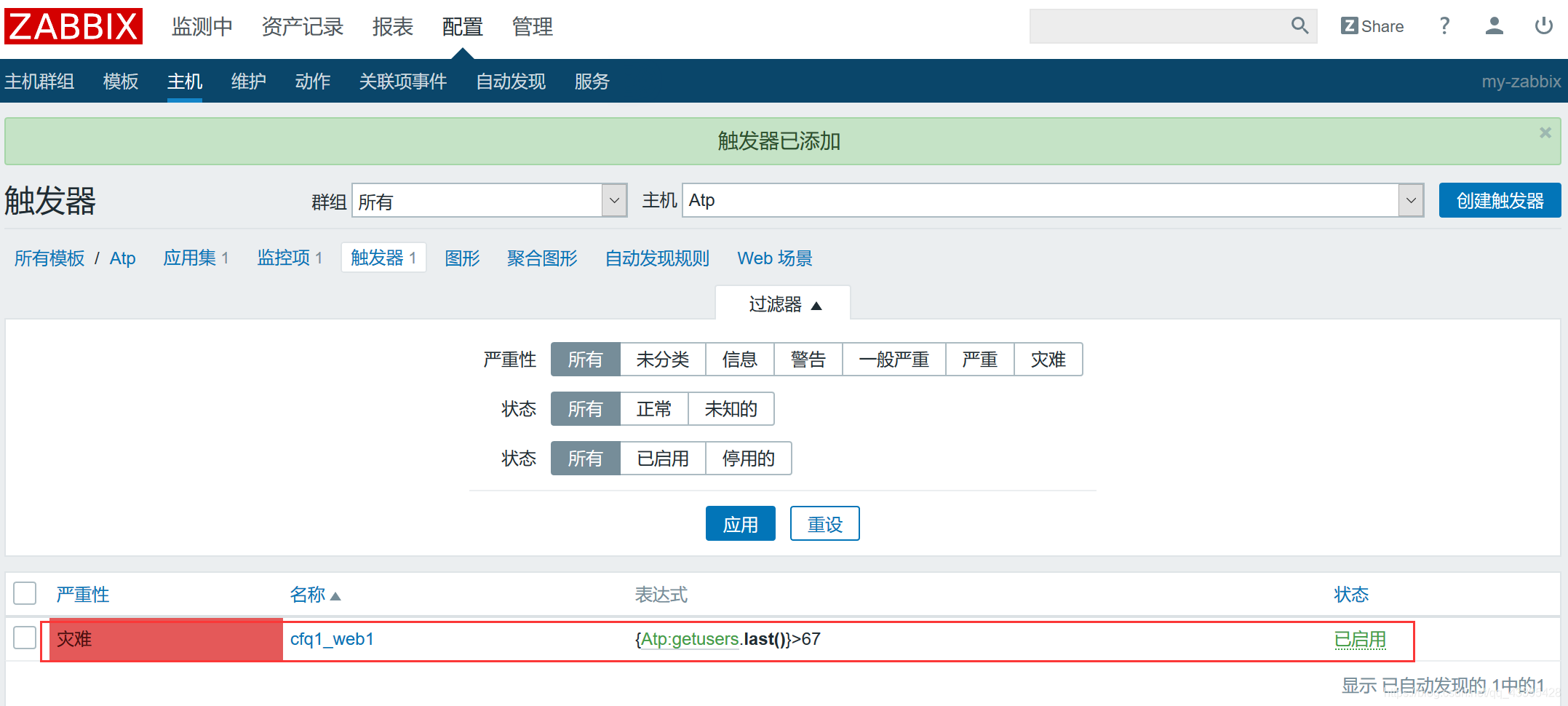This screenshot has height=706, width=1568.
Task: Open the 资产记录 menu
Action: pos(303,27)
